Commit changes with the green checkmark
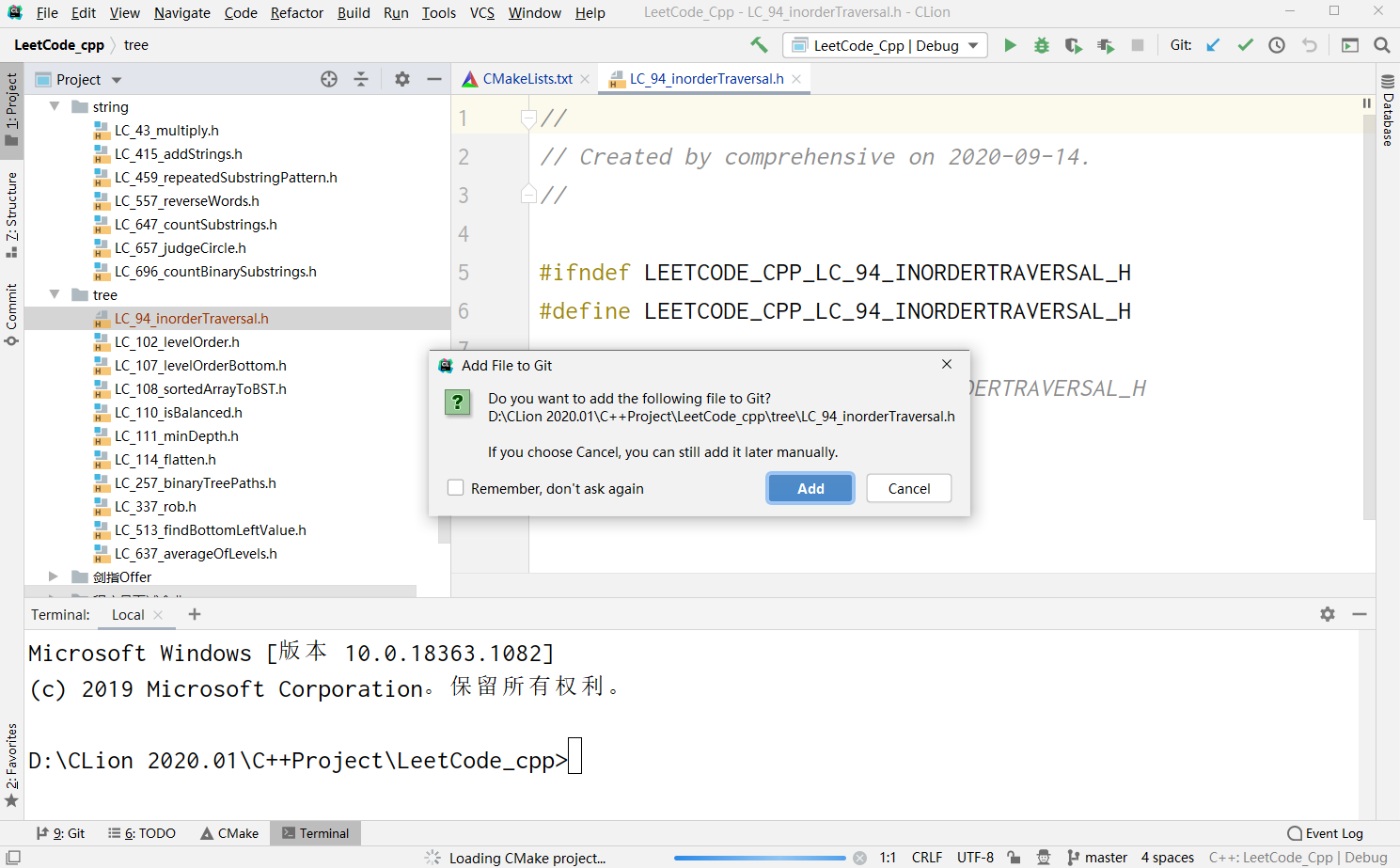The height and width of the screenshot is (868, 1400). (x=1245, y=45)
